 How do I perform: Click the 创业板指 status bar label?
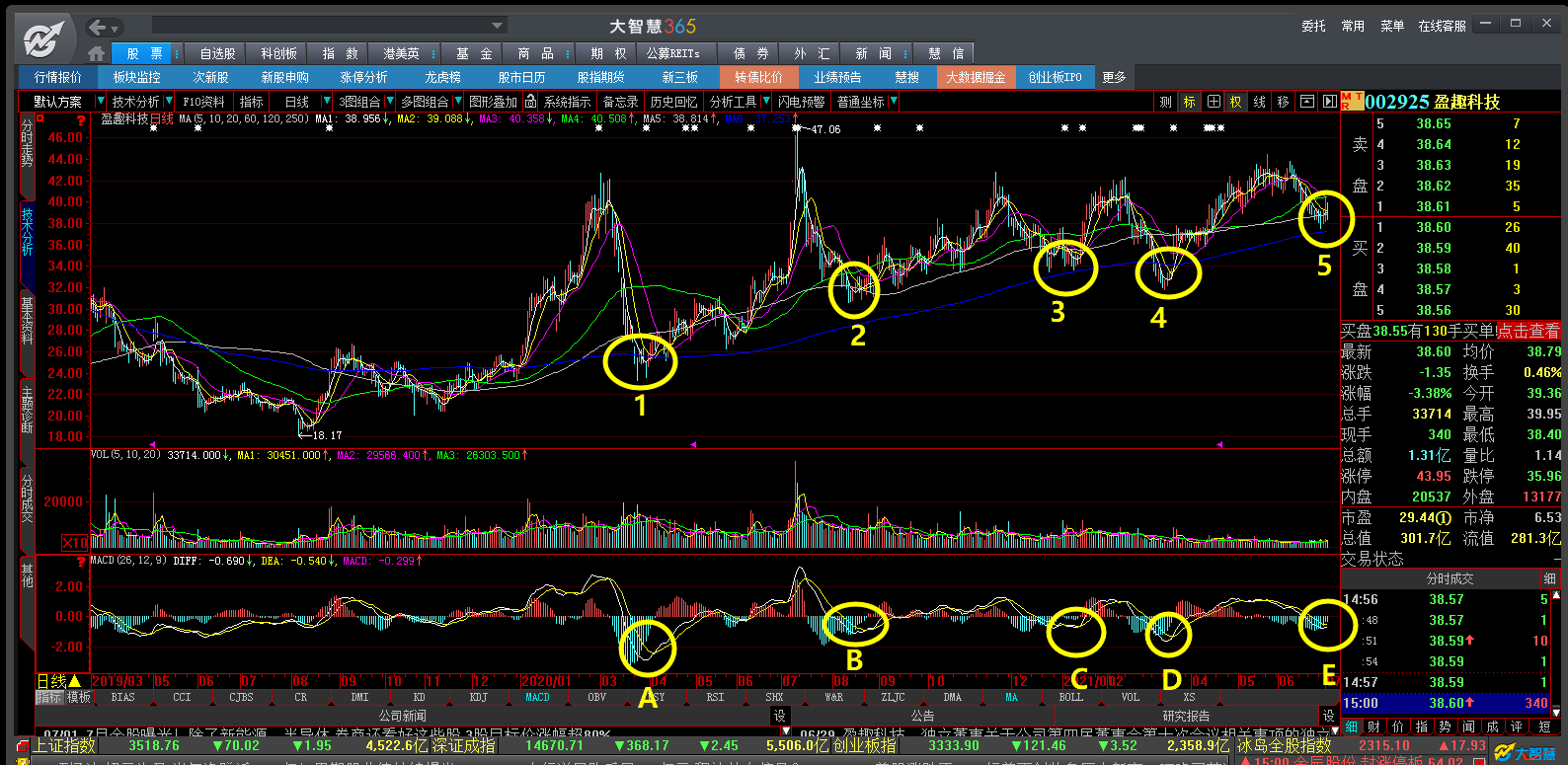(866, 746)
